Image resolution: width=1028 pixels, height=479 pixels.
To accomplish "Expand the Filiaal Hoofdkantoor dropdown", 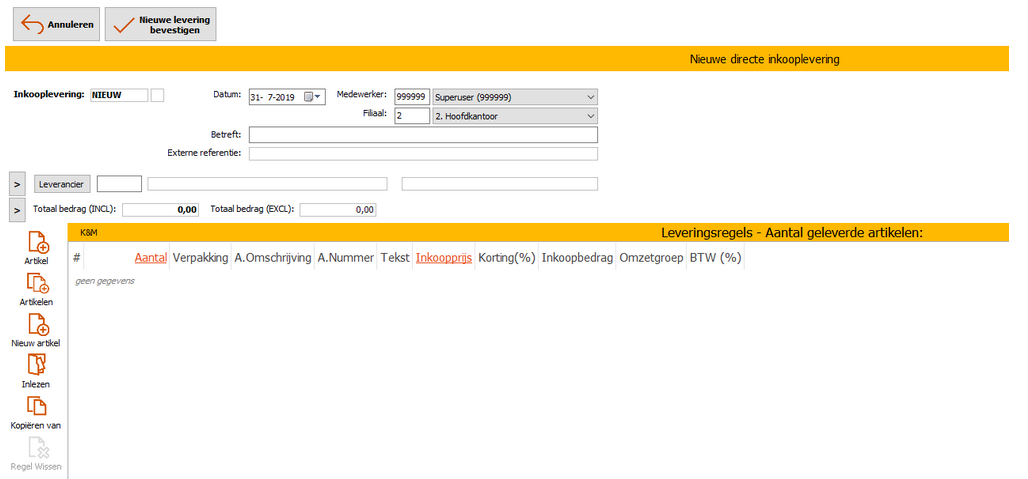I will [x=590, y=116].
